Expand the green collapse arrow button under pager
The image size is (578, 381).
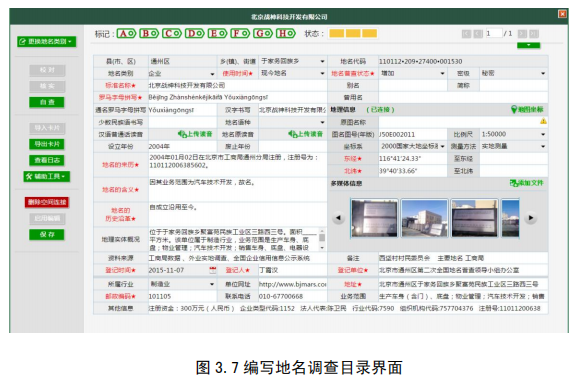coord(528,45)
